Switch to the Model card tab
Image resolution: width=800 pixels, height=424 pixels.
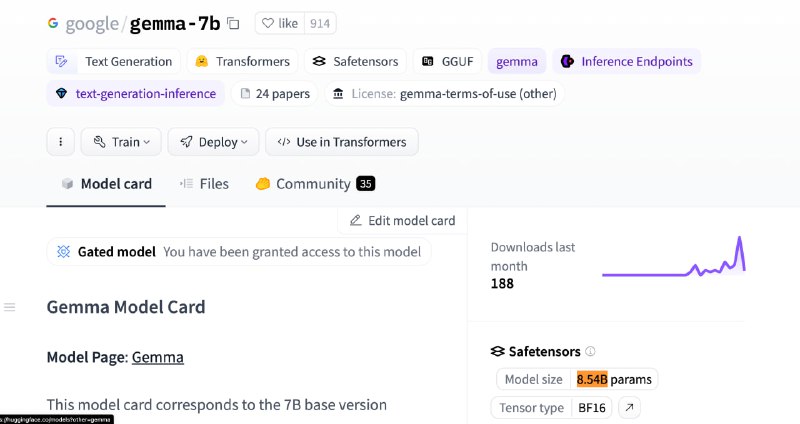[106, 184]
